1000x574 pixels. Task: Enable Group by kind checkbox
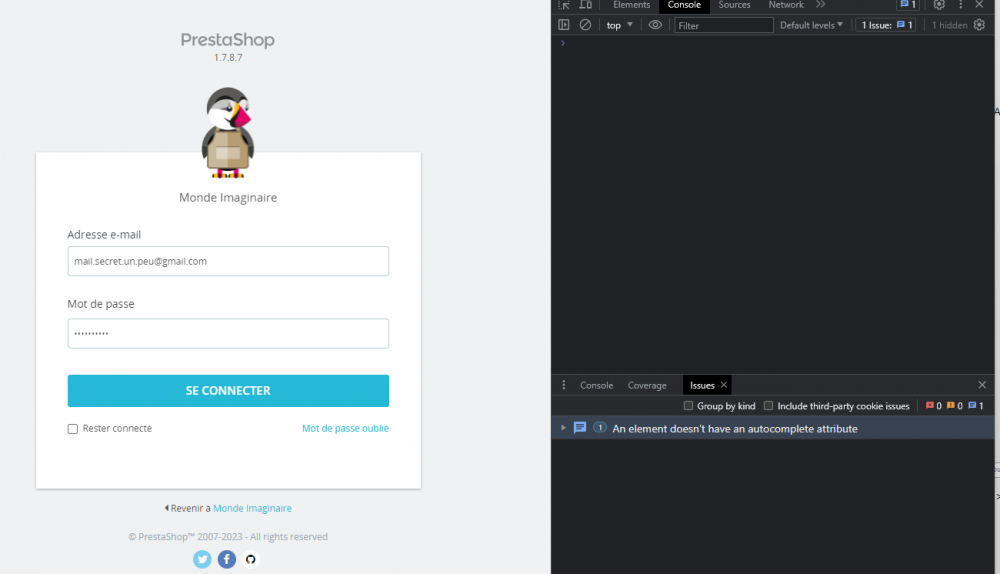tap(688, 406)
